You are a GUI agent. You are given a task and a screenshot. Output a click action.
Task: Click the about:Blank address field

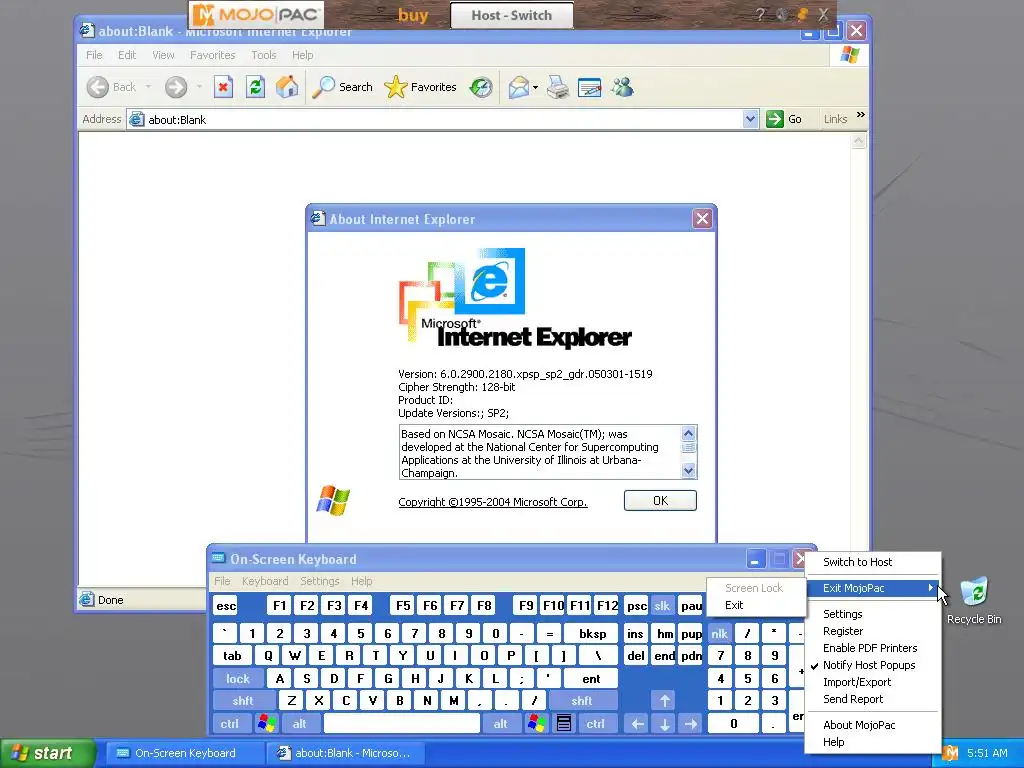pos(434,119)
